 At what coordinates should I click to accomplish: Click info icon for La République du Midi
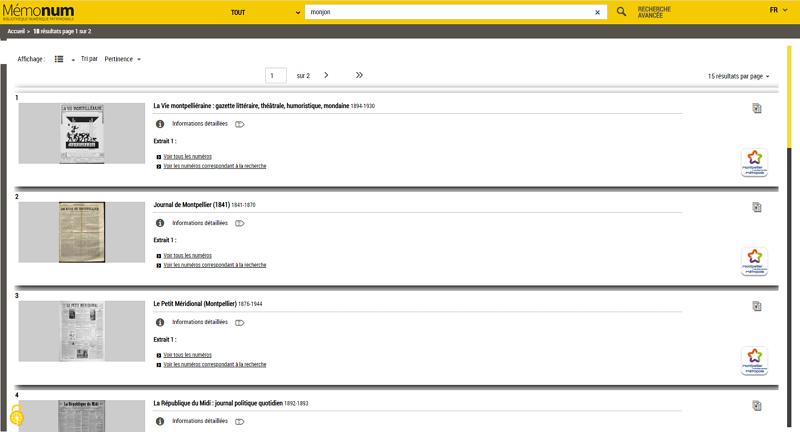pyautogui.click(x=160, y=421)
